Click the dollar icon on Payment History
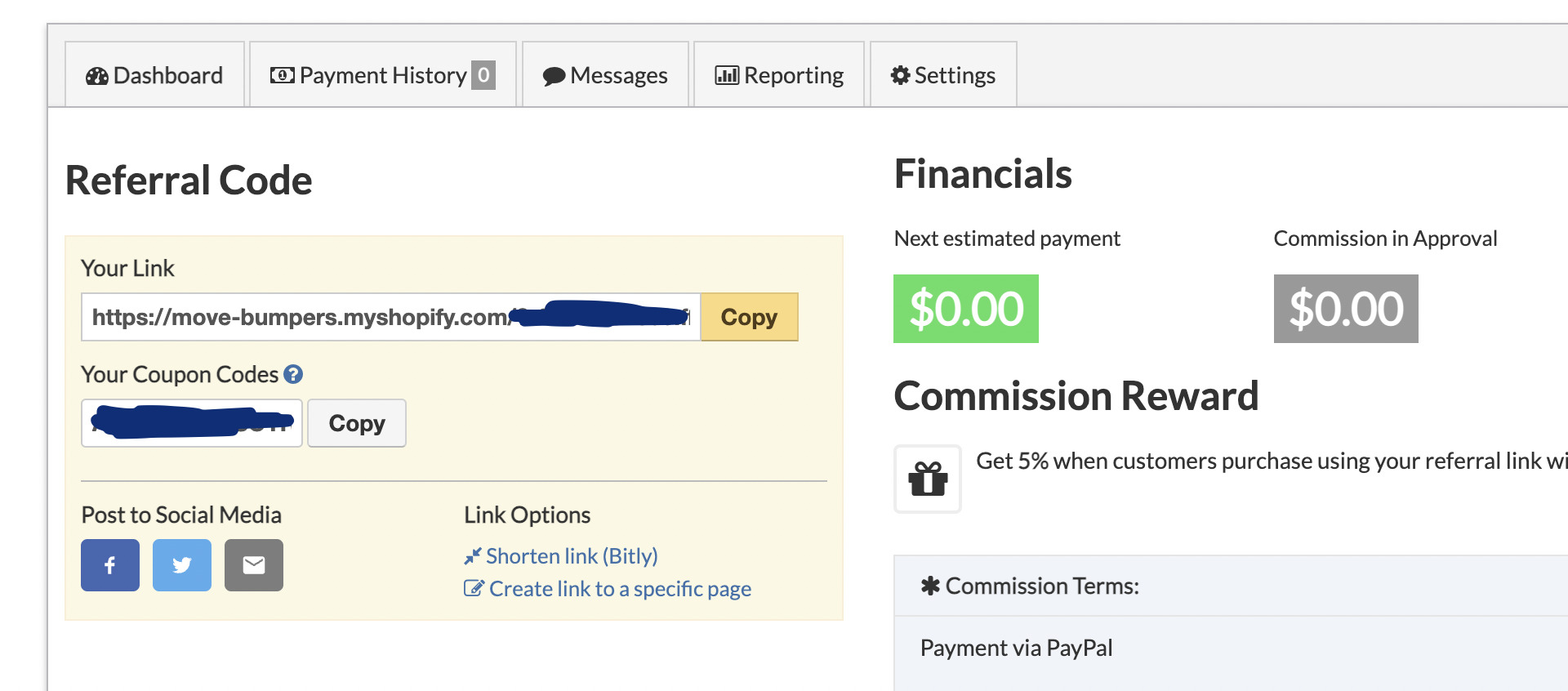The width and height of the screenshot is (1568, 691). pos(280,74)
